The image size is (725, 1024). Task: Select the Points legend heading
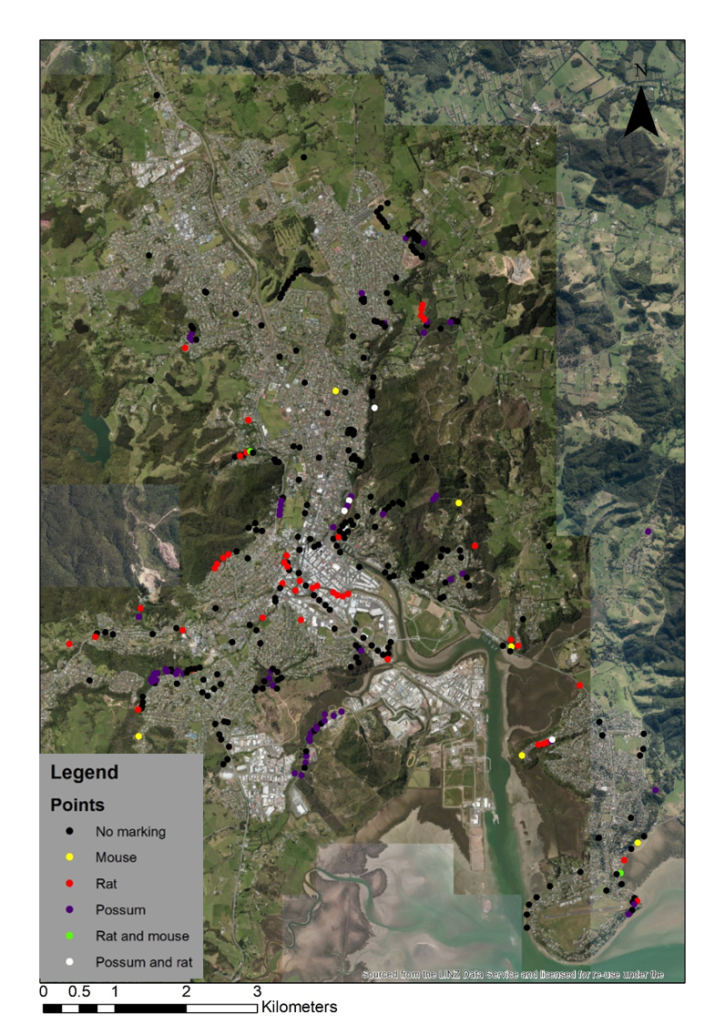coord(78,805)
